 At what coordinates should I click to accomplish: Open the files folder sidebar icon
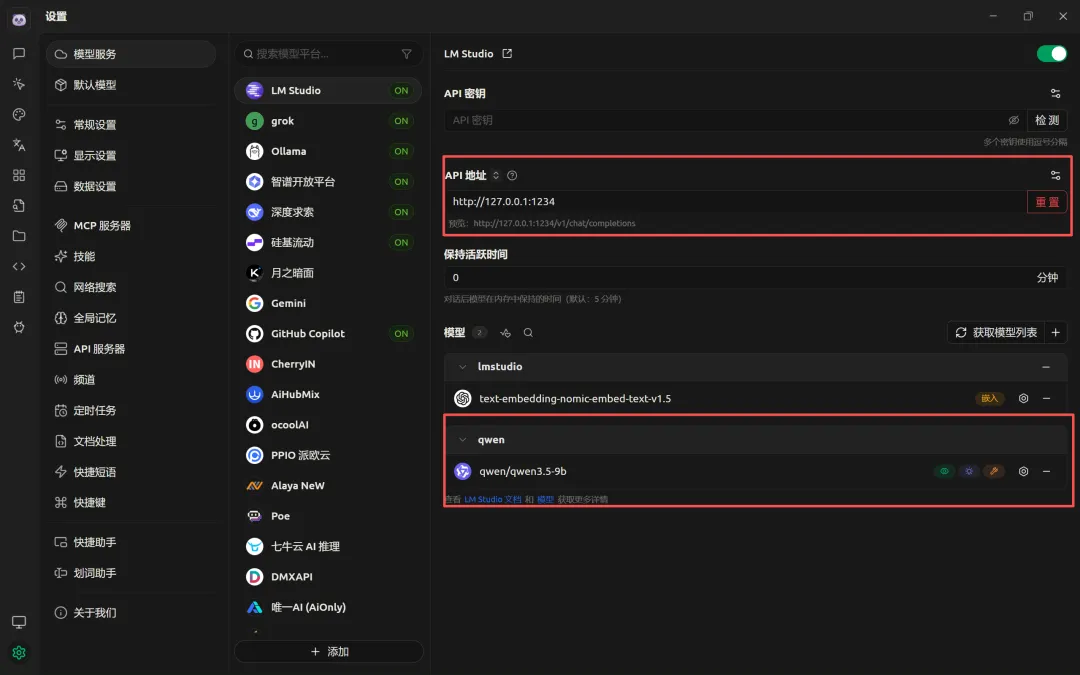pyautogui.click(x=19, y=236)
